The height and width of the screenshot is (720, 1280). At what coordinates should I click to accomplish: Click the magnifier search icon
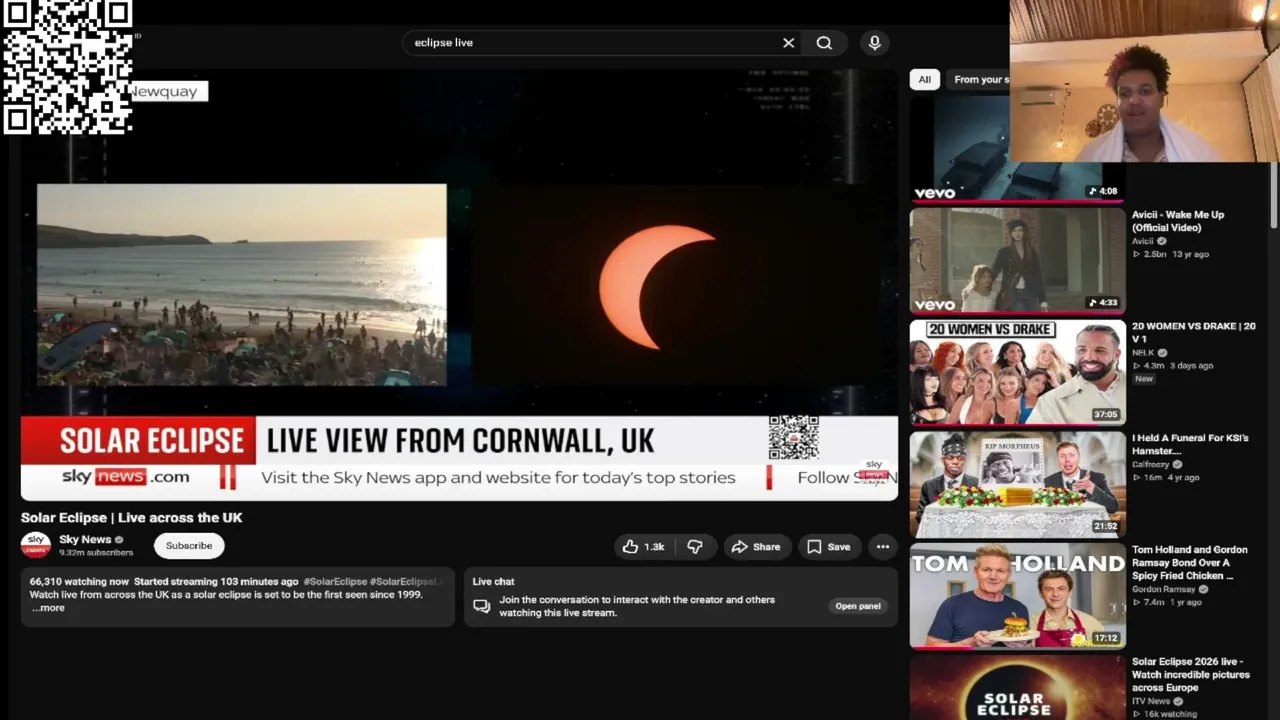(x=824, y=43)
